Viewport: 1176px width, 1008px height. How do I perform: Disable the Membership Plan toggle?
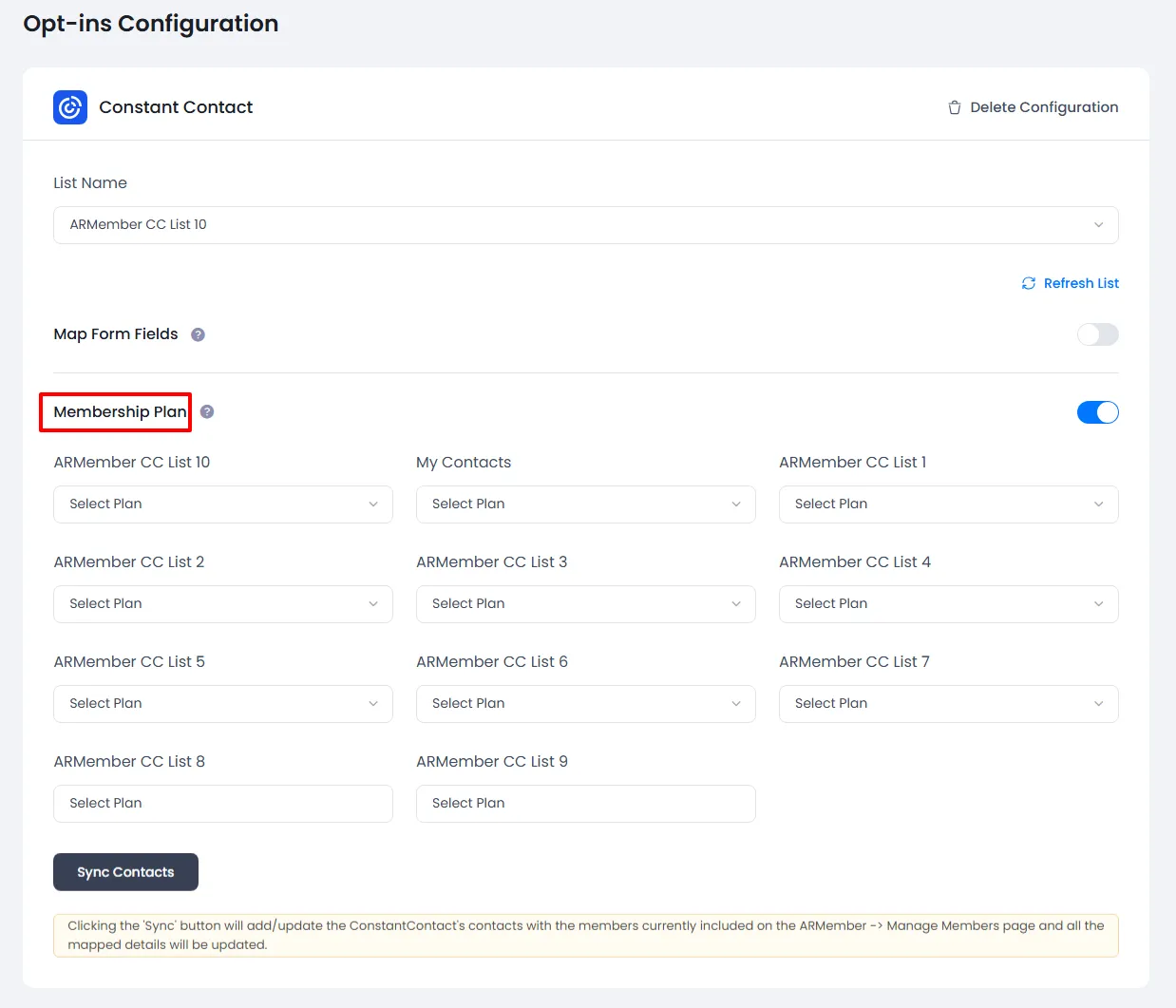click(1097, 412)
